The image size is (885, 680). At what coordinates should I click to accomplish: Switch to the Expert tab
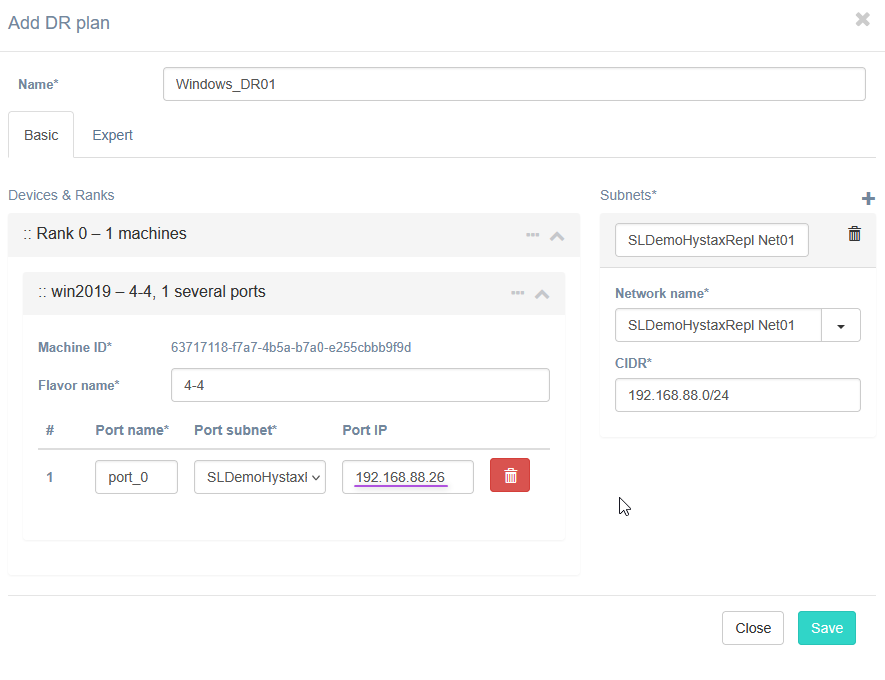click(112, 135)
